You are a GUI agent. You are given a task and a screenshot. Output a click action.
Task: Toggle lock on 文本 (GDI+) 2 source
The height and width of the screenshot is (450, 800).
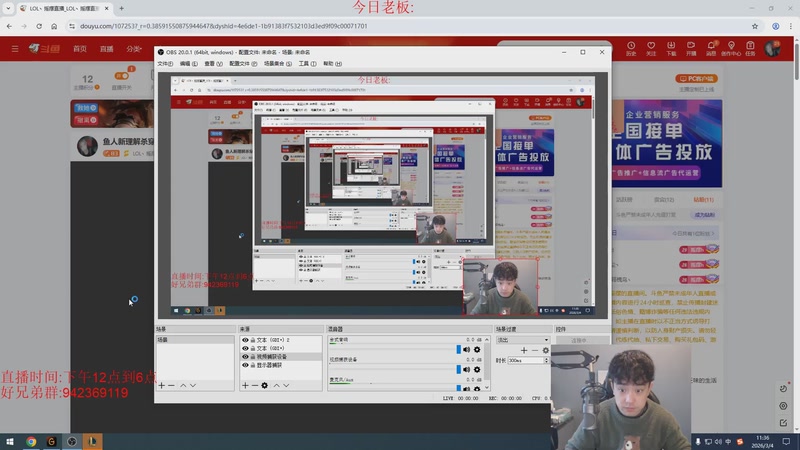(x=253, y=340)
